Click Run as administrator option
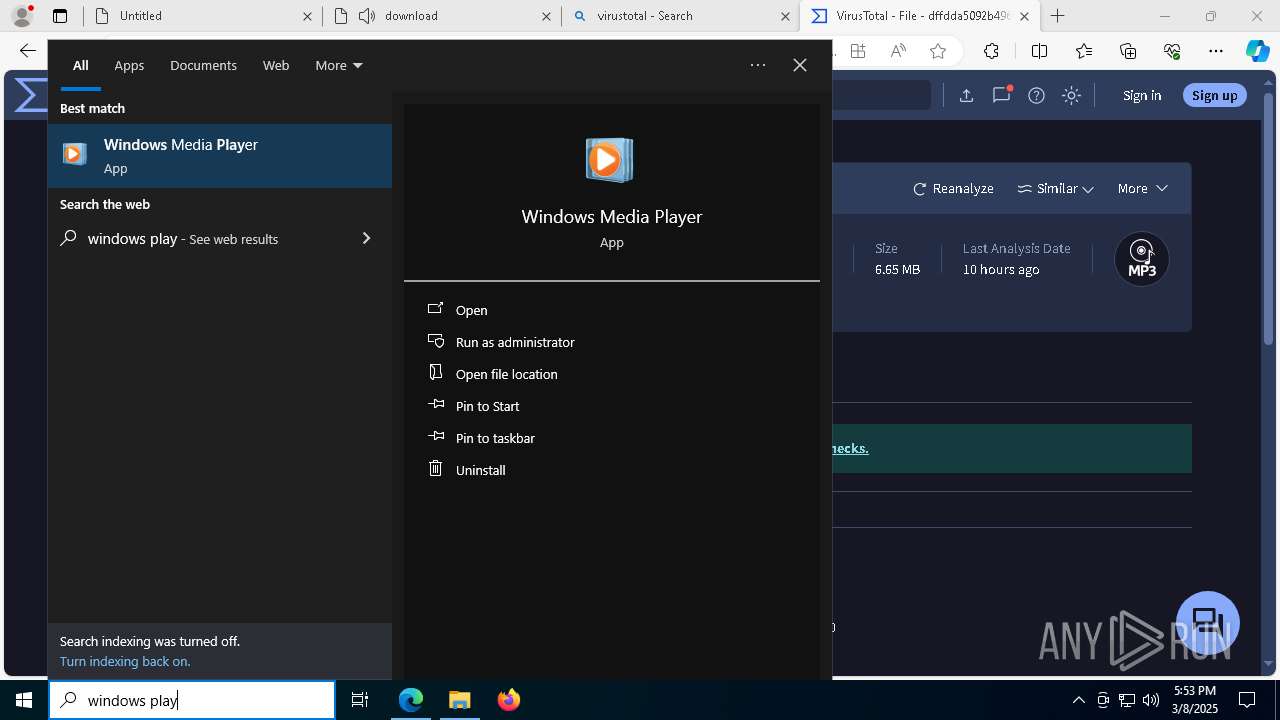This screenshot has width=1280, height=720. point(515,342)
